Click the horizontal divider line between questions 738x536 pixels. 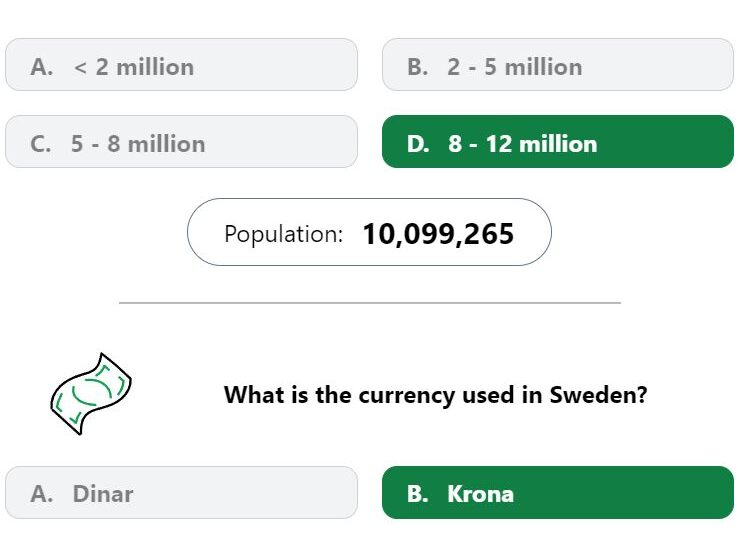click(369, 302)
